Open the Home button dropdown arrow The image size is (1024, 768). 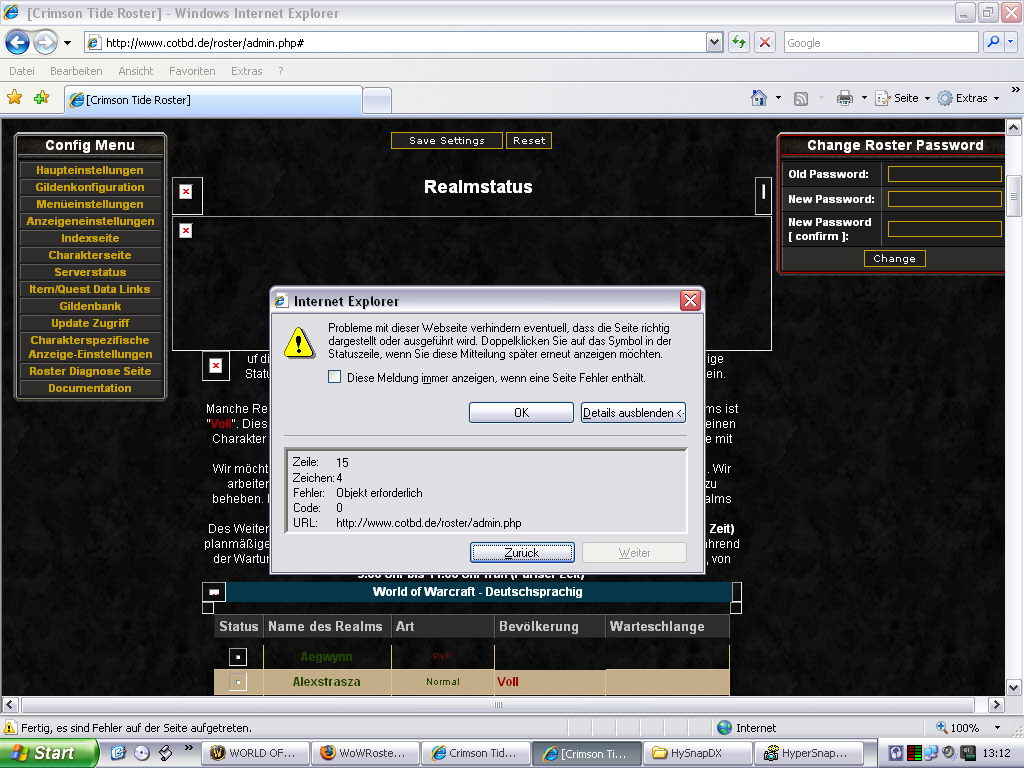(x=778, y=98)
